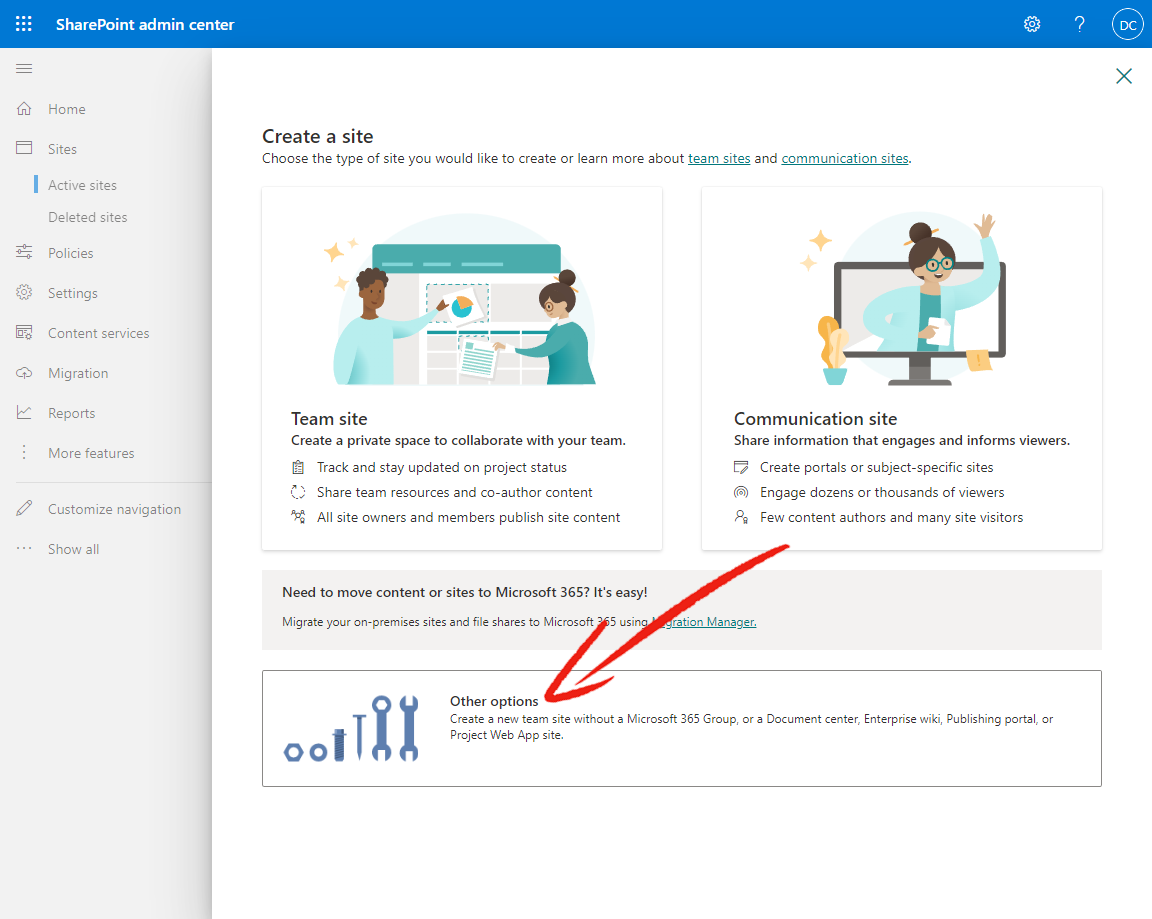Open the DC account profile avatar
This screenshot has width=1152, height=919.
click(1128, 24)
